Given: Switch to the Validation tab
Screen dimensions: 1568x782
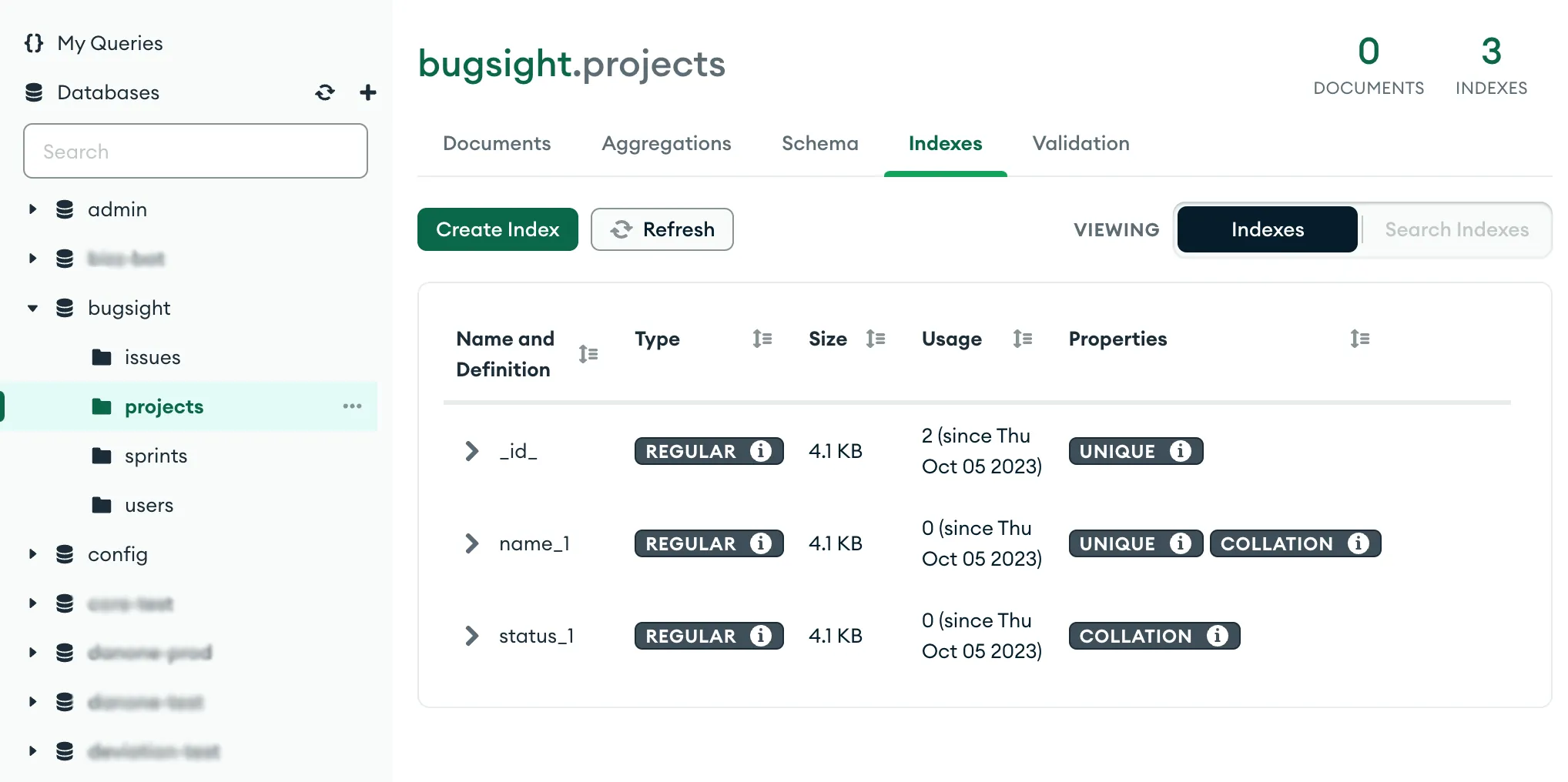Looking at the screenshot, I should [x=1081, y=143].
